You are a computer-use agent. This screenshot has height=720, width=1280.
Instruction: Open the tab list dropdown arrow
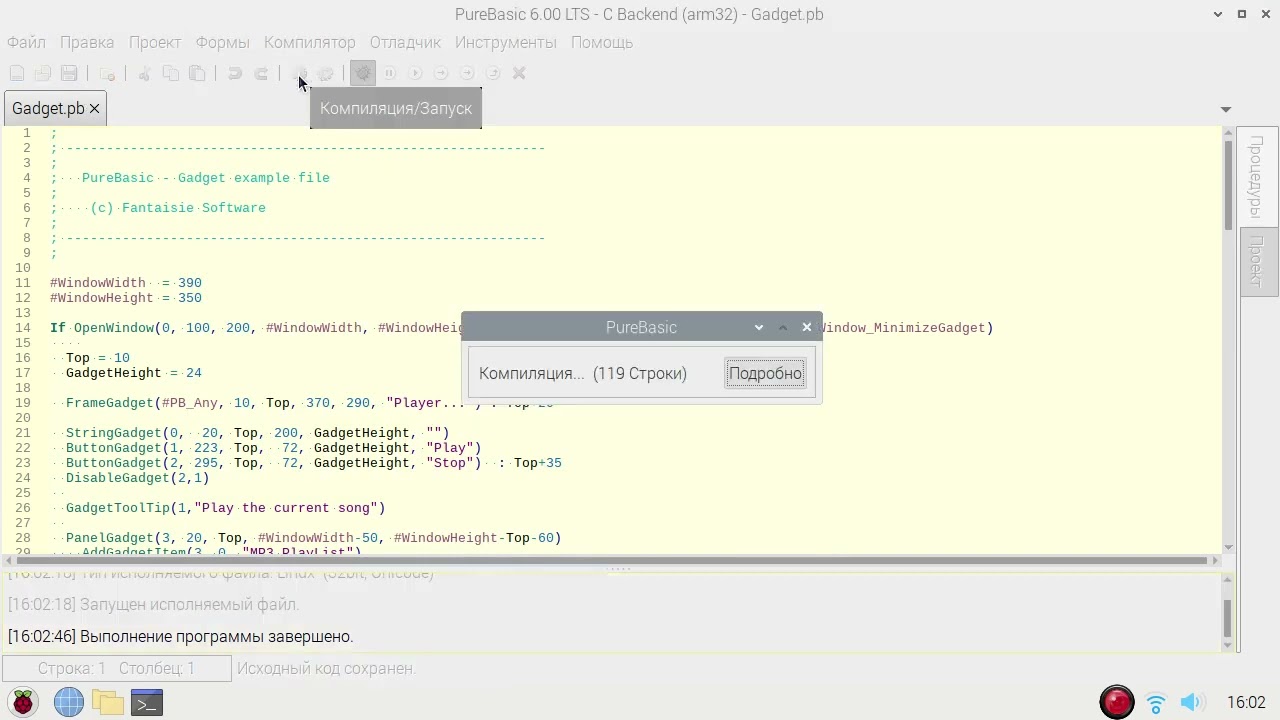(1226, 109)
